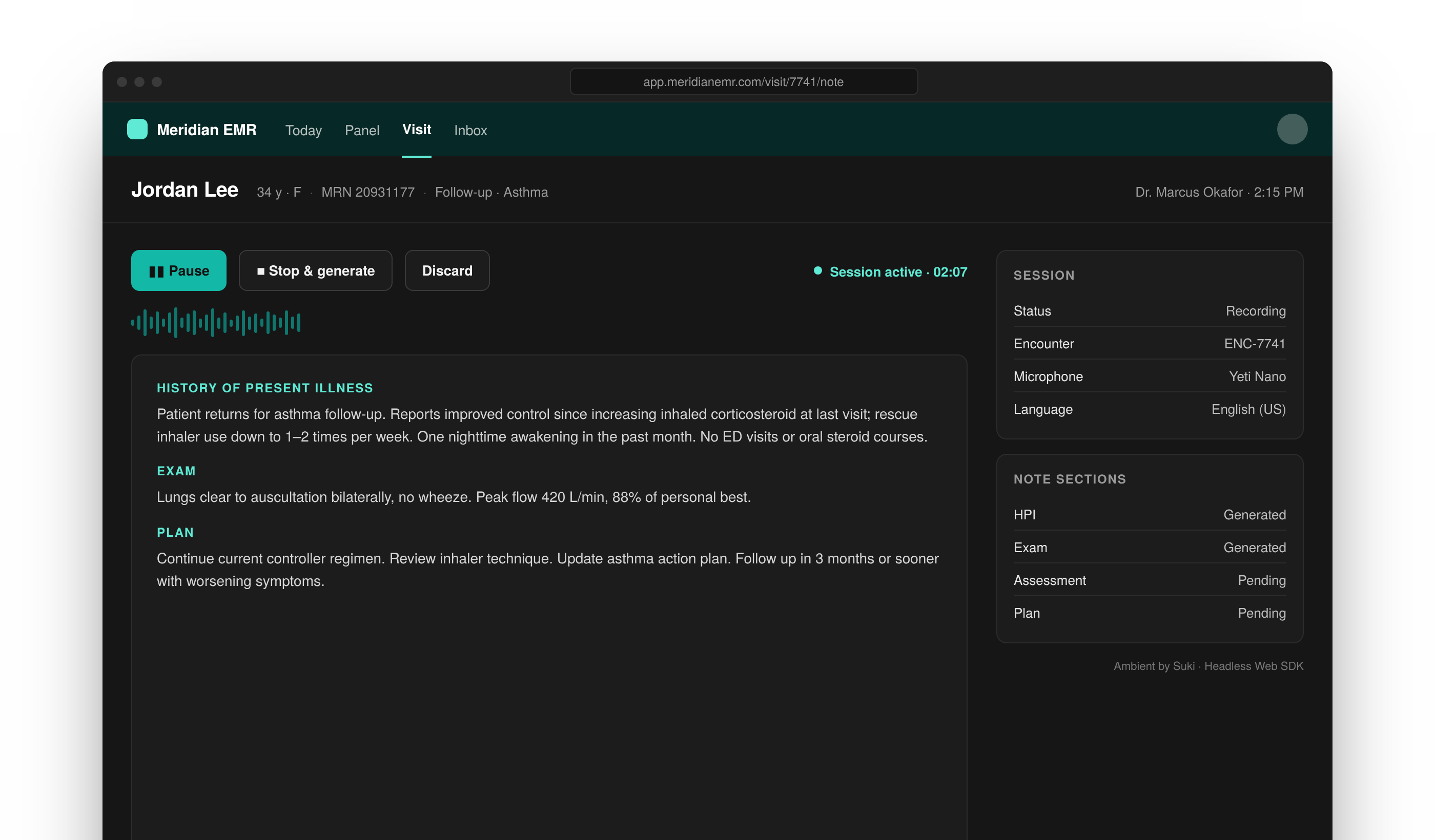The width and height of the screenshot is (1435, 840).
Task: Click the PLAN section heading
Action: (x=175, y=533)
